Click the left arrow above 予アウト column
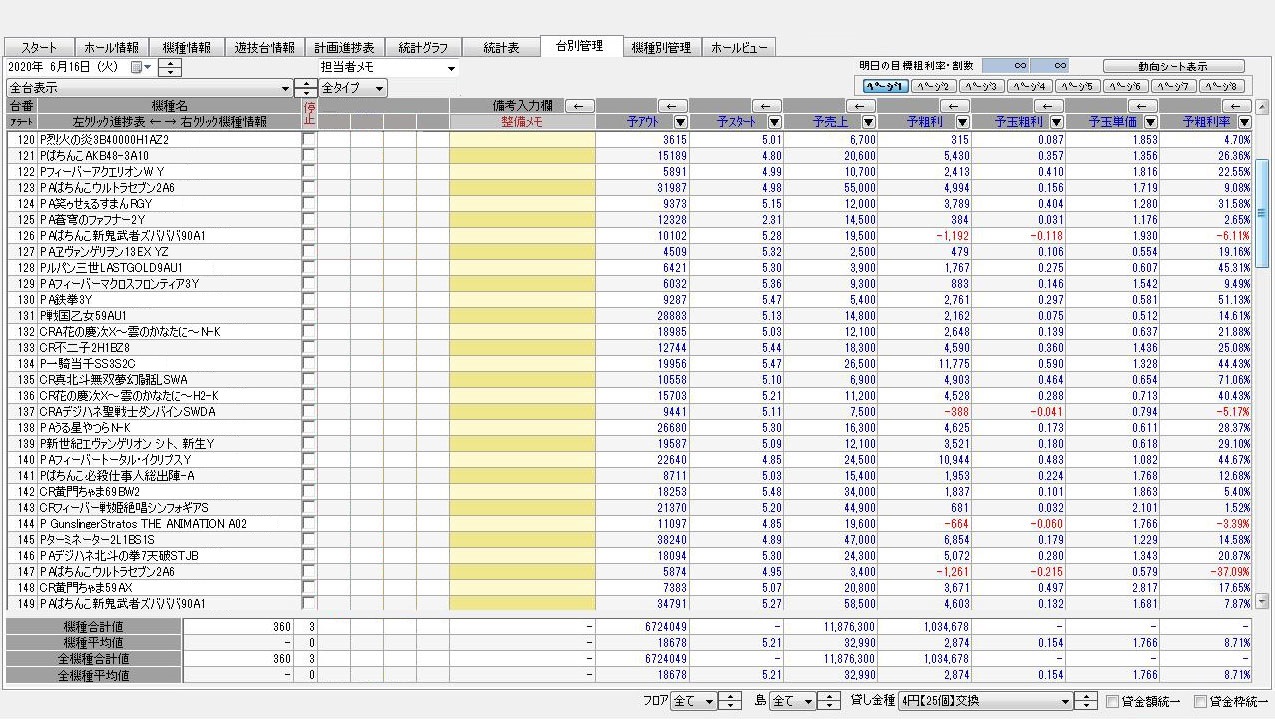Viewport: 1275px width, 719px height. 675,106
